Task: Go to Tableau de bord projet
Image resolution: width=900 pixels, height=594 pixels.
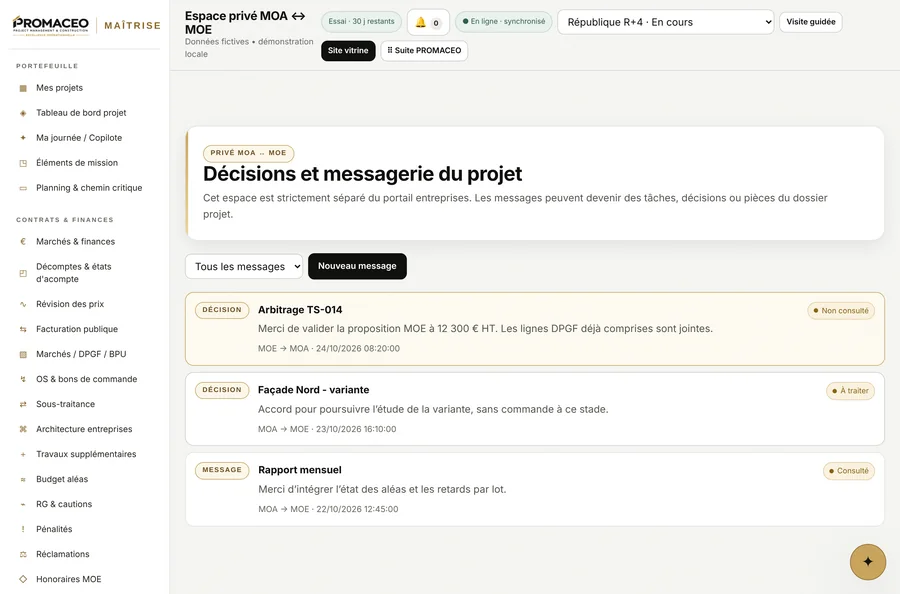Action: pos(84,113)
